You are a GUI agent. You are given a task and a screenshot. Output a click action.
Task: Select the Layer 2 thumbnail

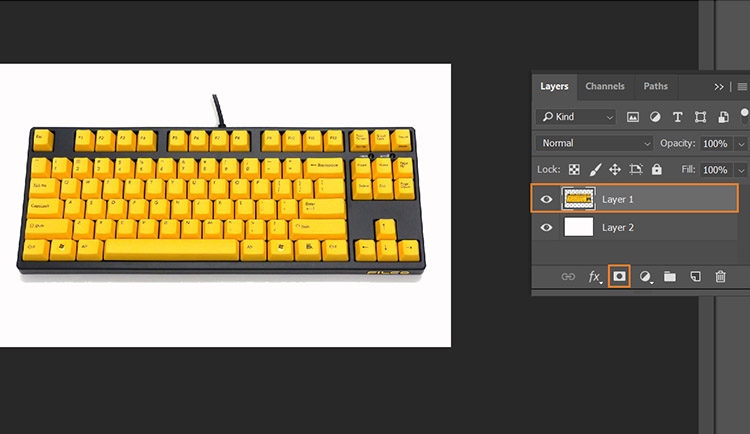579,227
